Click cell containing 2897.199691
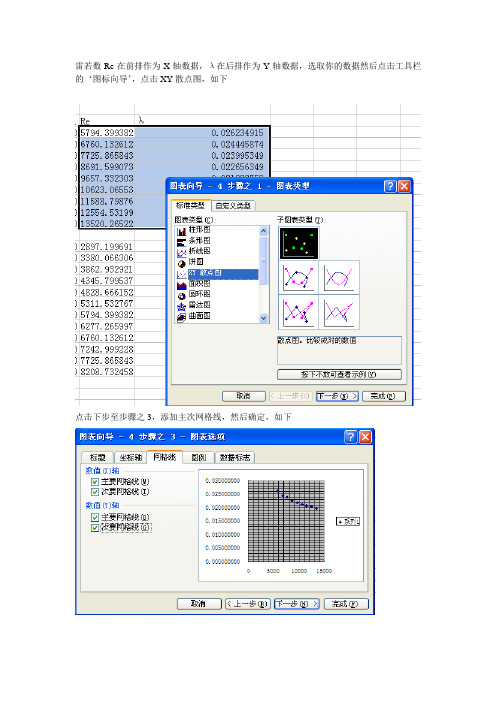This screenshot has width=496, height=702. tap(107, 247)
